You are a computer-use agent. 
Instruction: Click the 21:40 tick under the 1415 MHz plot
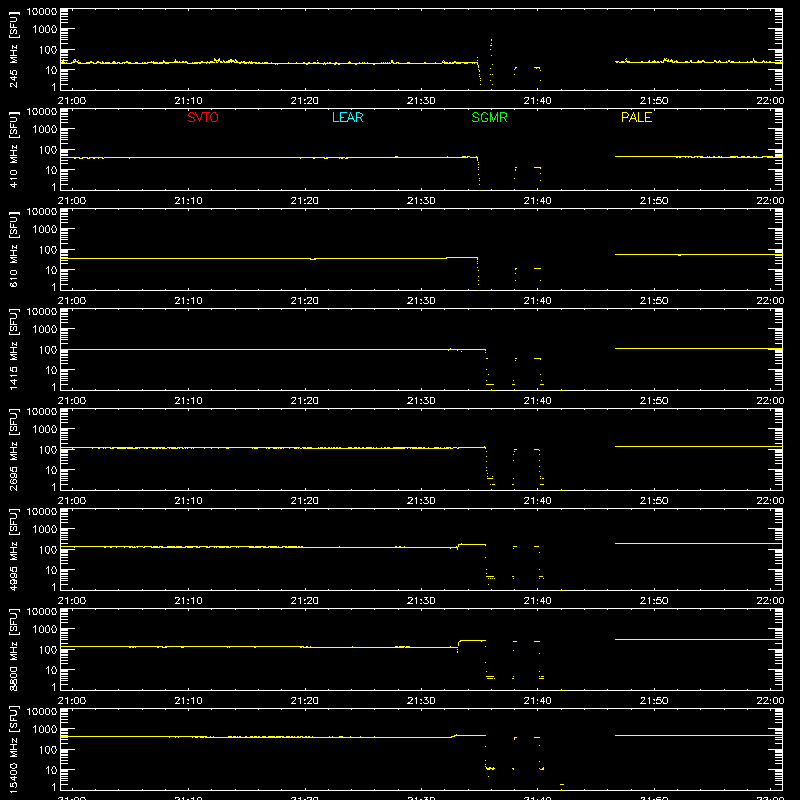pyautogui.click(x=537, y=401)
